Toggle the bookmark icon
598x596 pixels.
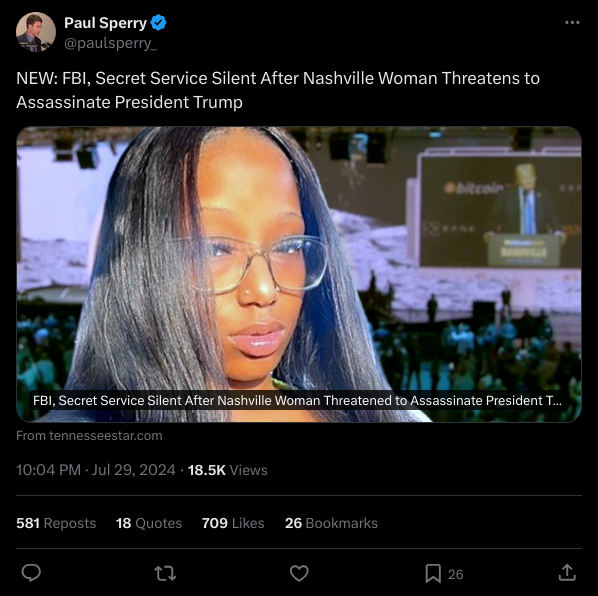coord(433,574)
